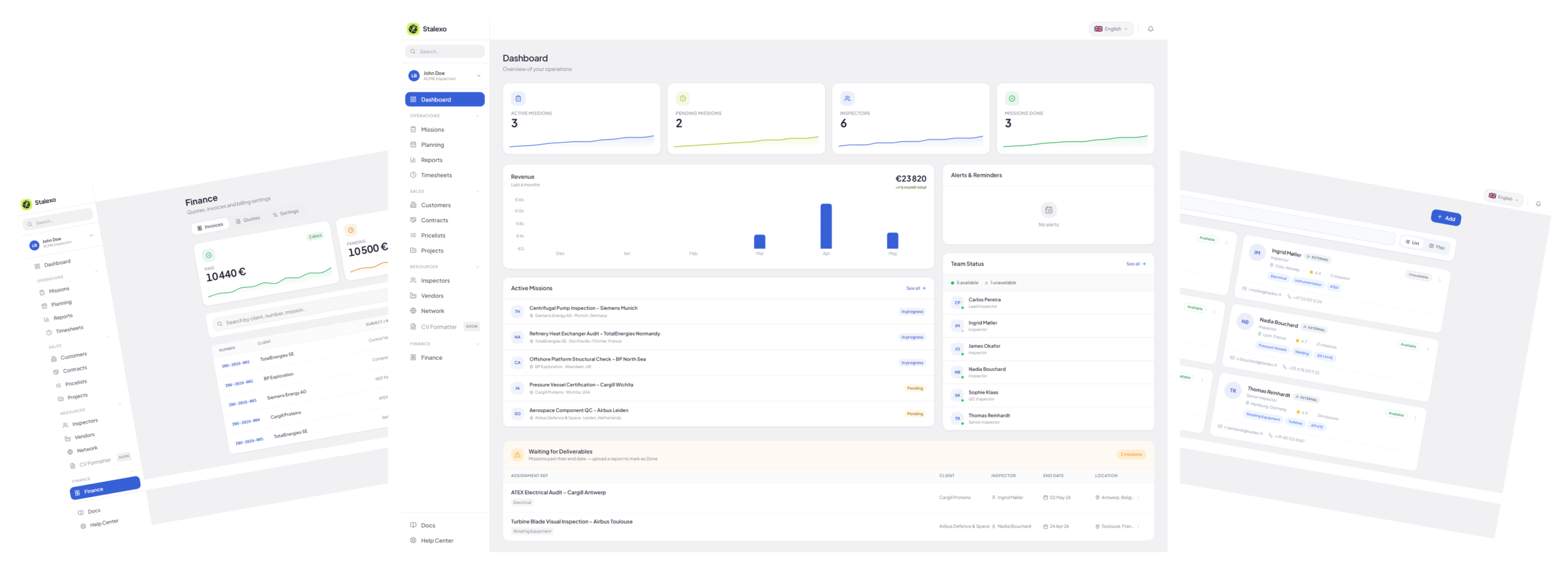Click the blue Add button
This screenshot has height=570, width=1568.
(1445, 217)
